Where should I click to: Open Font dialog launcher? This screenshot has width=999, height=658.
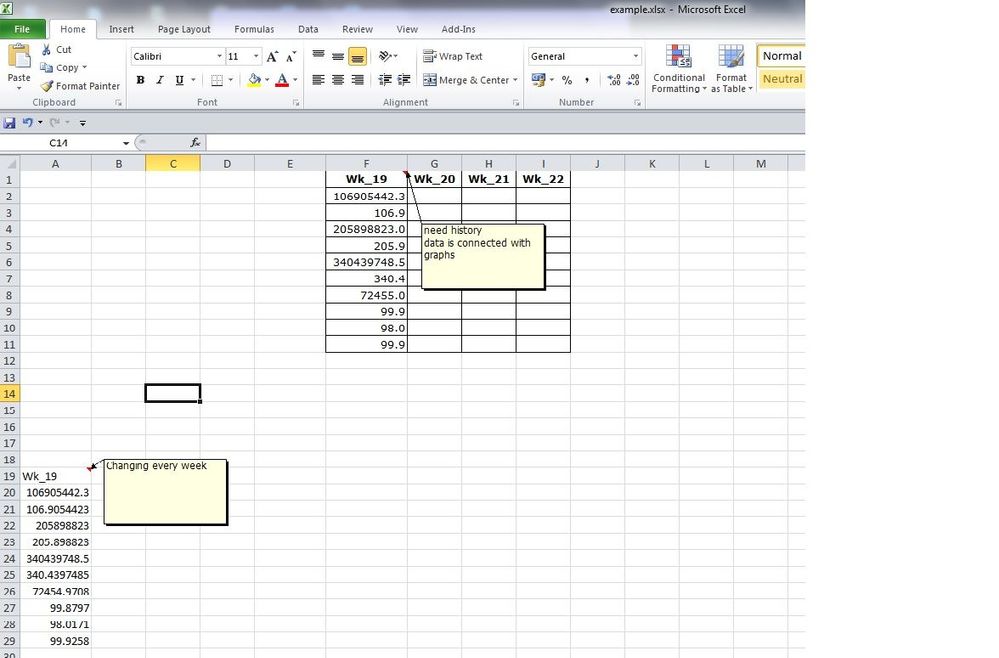click(x=296, y=103)
